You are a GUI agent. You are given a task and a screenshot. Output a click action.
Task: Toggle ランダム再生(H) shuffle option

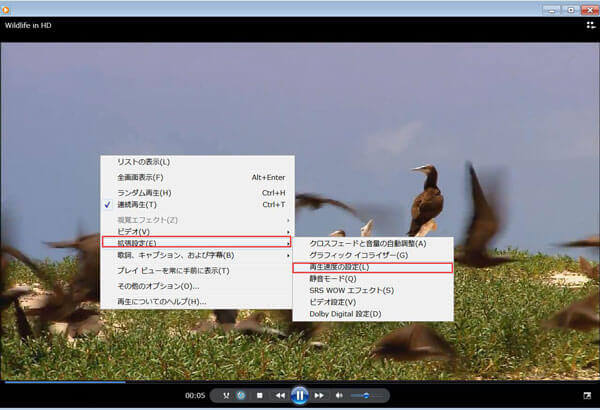197,193
